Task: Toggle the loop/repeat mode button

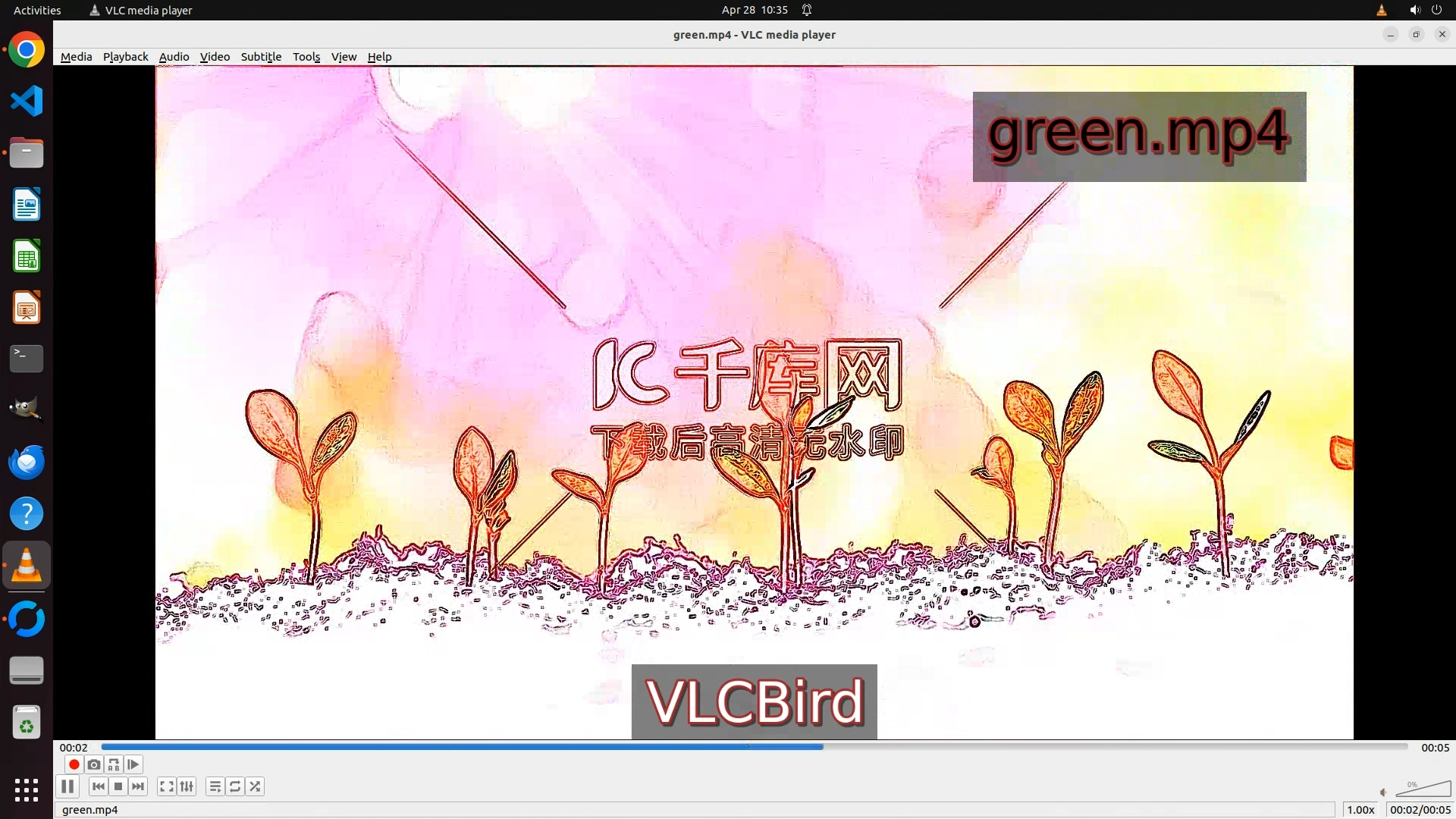Action: click(235, 786)
